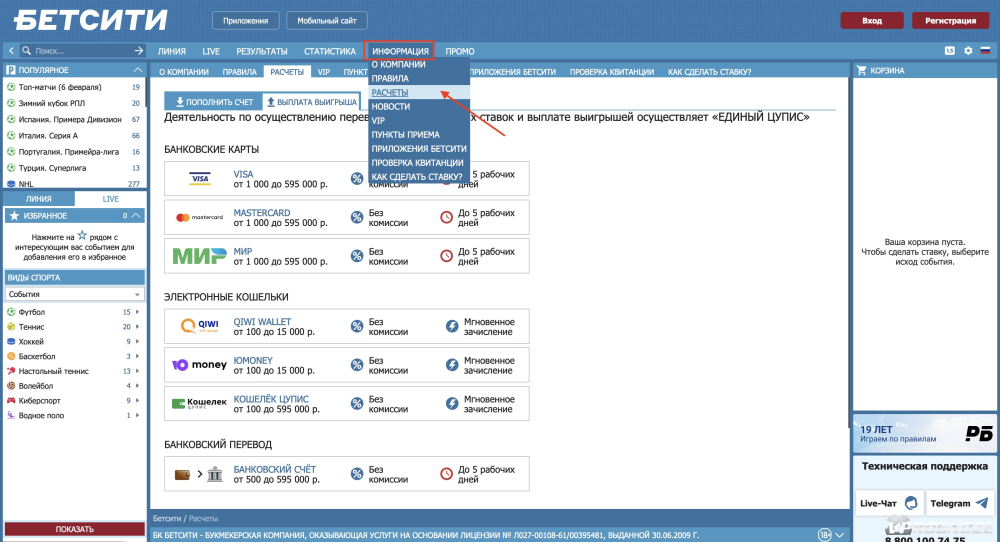Switch sidebar to LIVE tab
Screen dimensions: 1000x542
[110, 199]
